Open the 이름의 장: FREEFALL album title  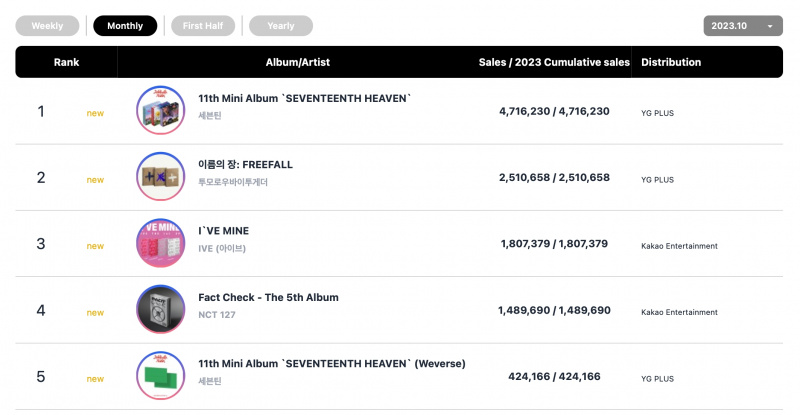click(245, 164)
